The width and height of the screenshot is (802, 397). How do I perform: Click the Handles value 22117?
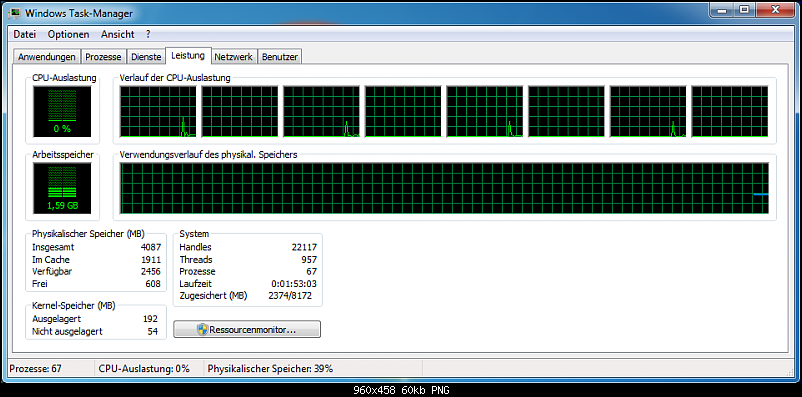tap(304, 247)
